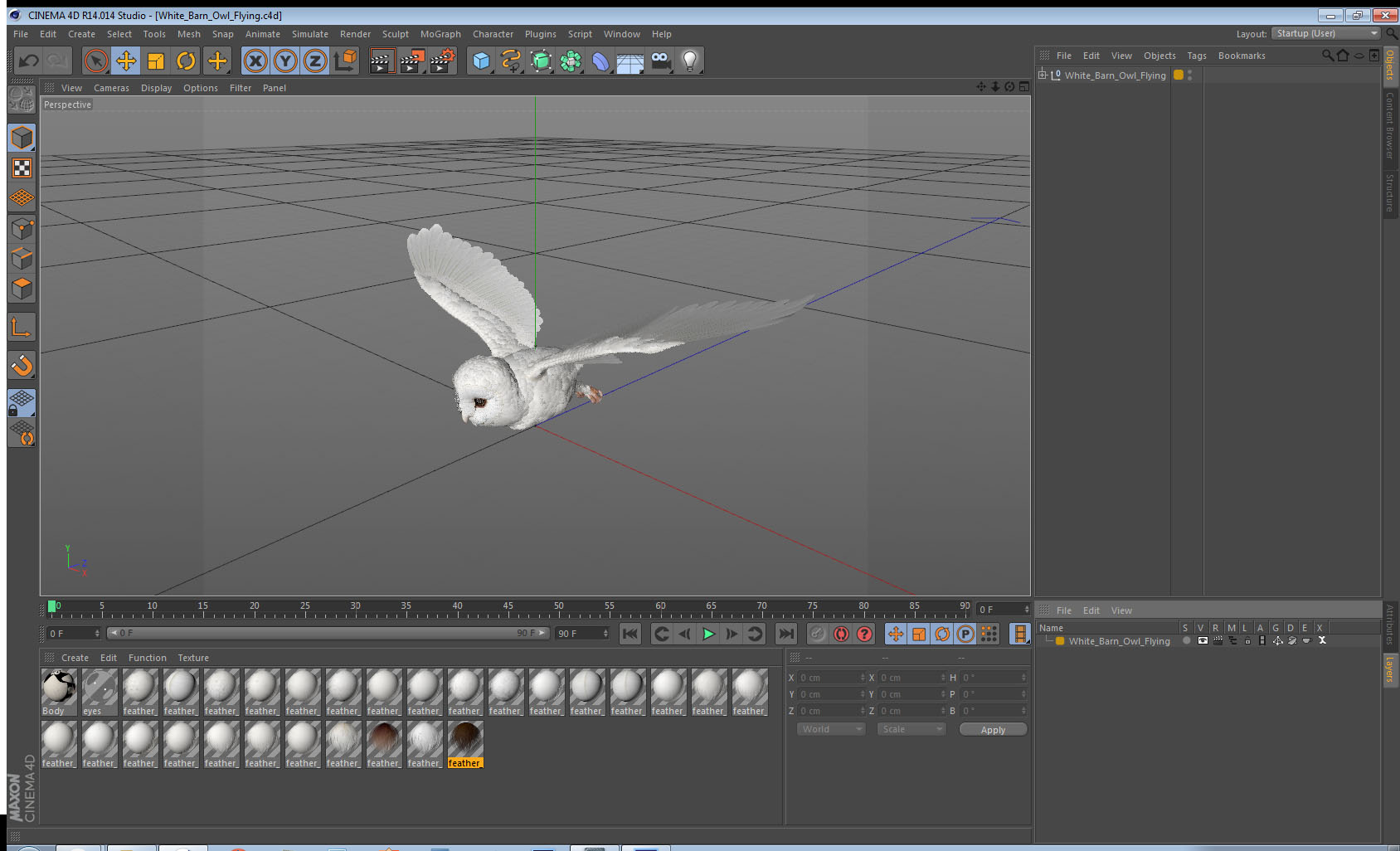Render to Picture Viewer icon

pos(412,61)
